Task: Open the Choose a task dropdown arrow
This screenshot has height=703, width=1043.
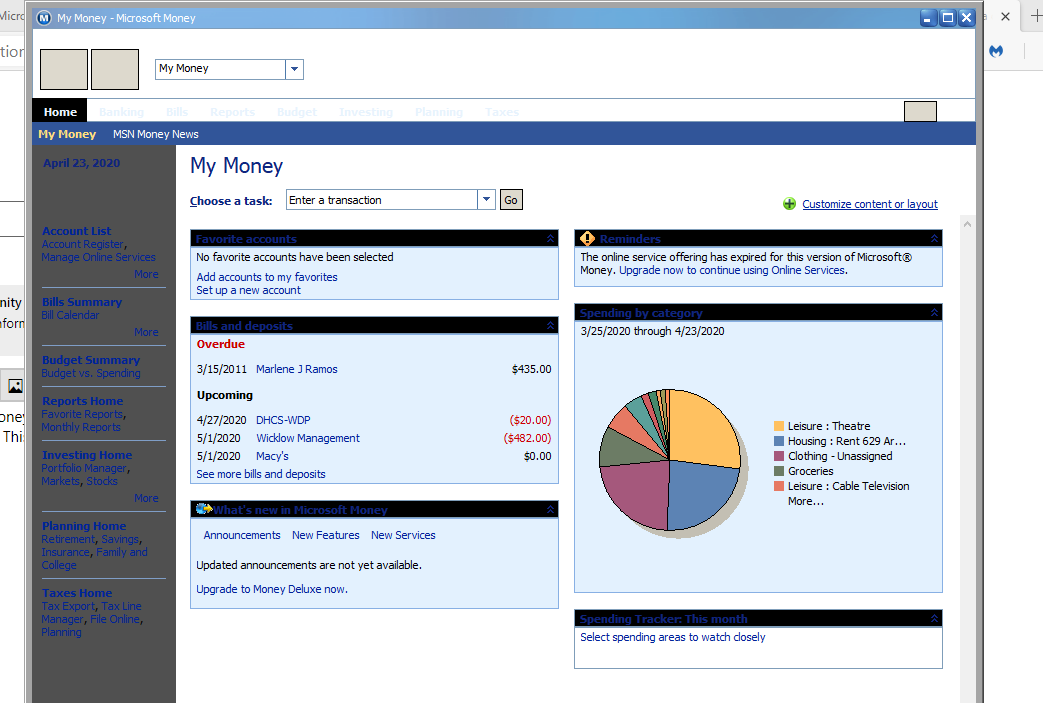Action: point(486,200)
